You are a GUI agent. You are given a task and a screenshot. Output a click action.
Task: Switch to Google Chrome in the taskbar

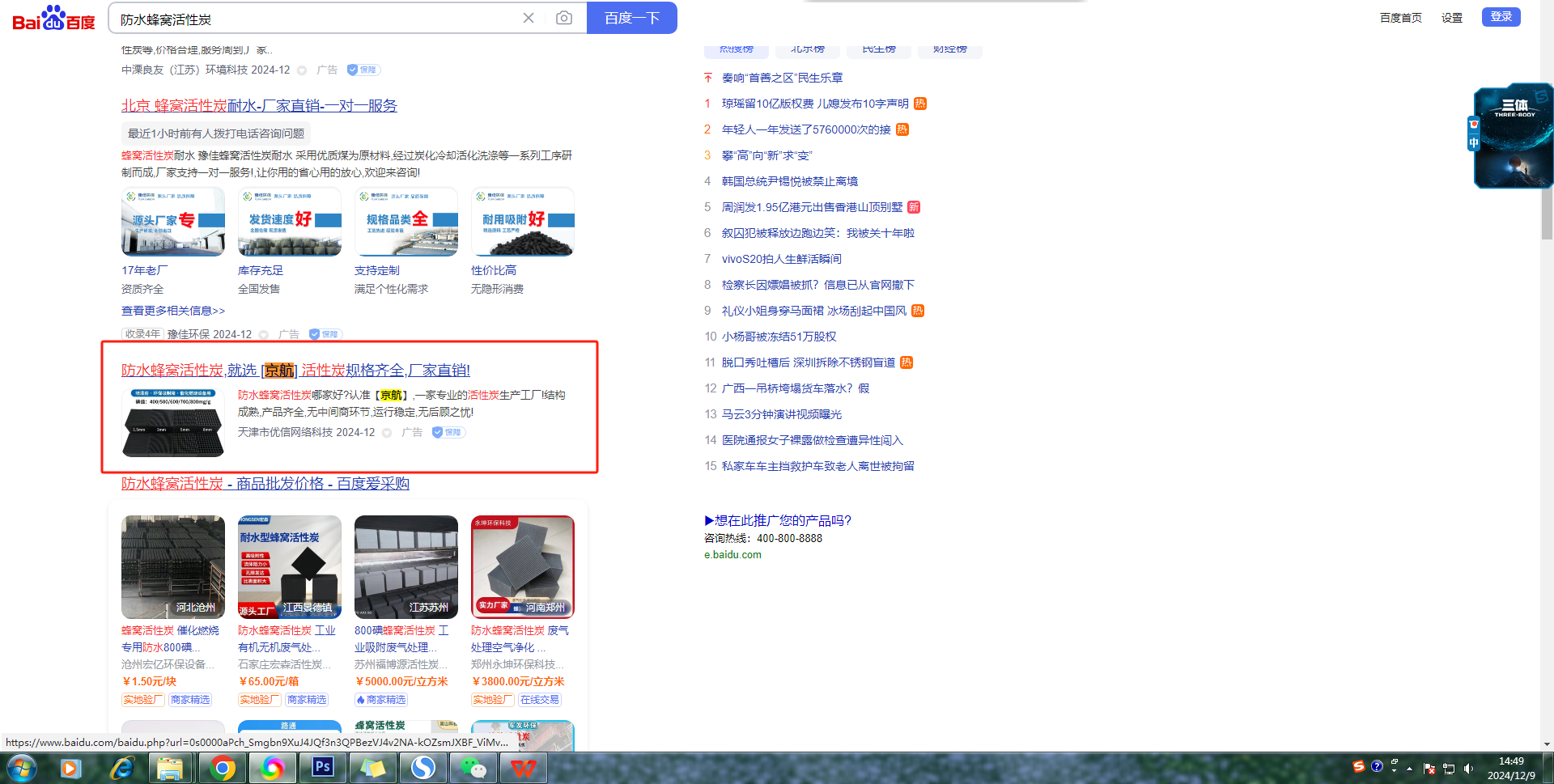[222, 768]
